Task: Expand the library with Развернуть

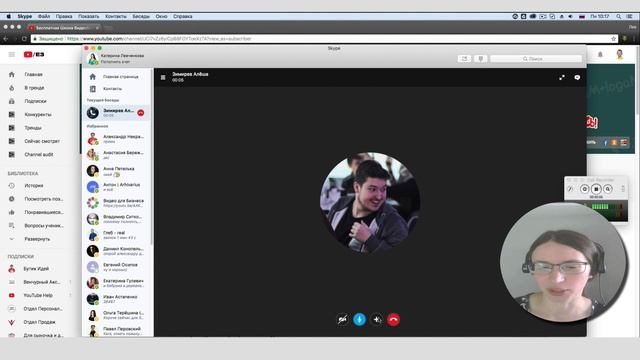Action: 40,239
